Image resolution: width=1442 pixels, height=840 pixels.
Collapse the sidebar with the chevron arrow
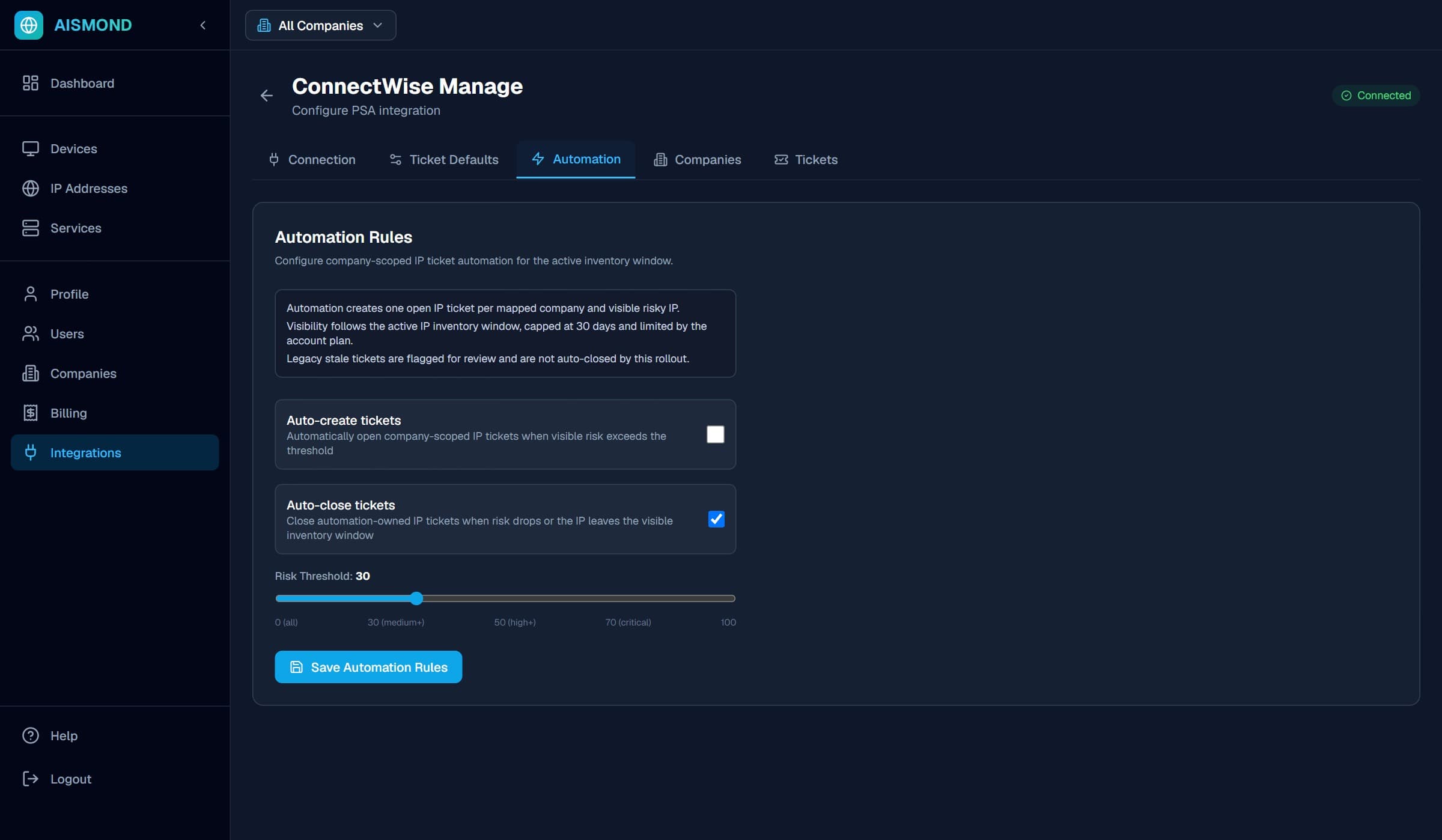click(202, 25)
